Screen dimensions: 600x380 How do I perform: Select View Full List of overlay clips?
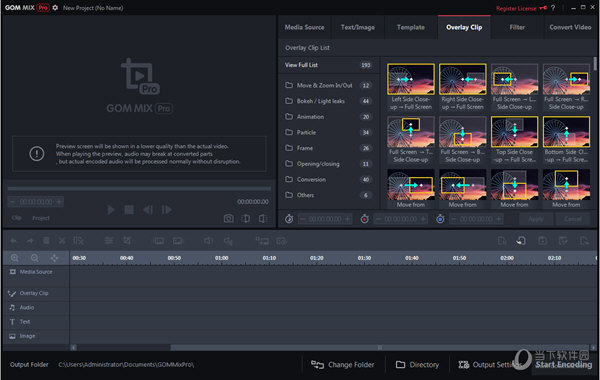[328, 65]
